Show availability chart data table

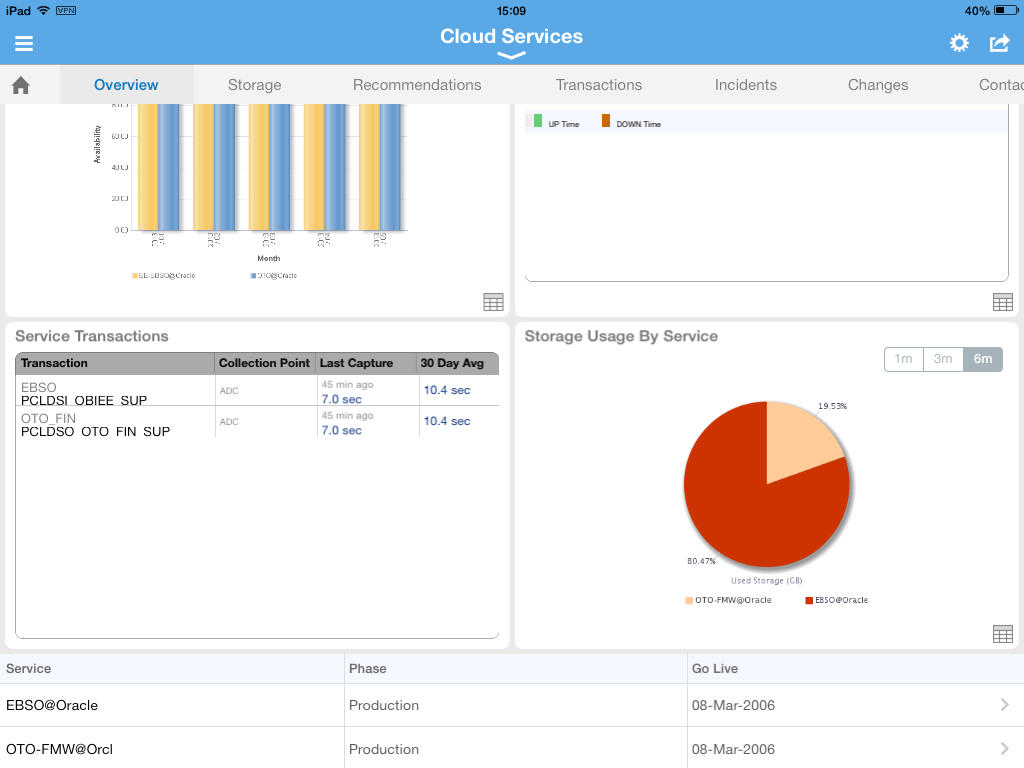pyautogui.click(x=493, y=302)
